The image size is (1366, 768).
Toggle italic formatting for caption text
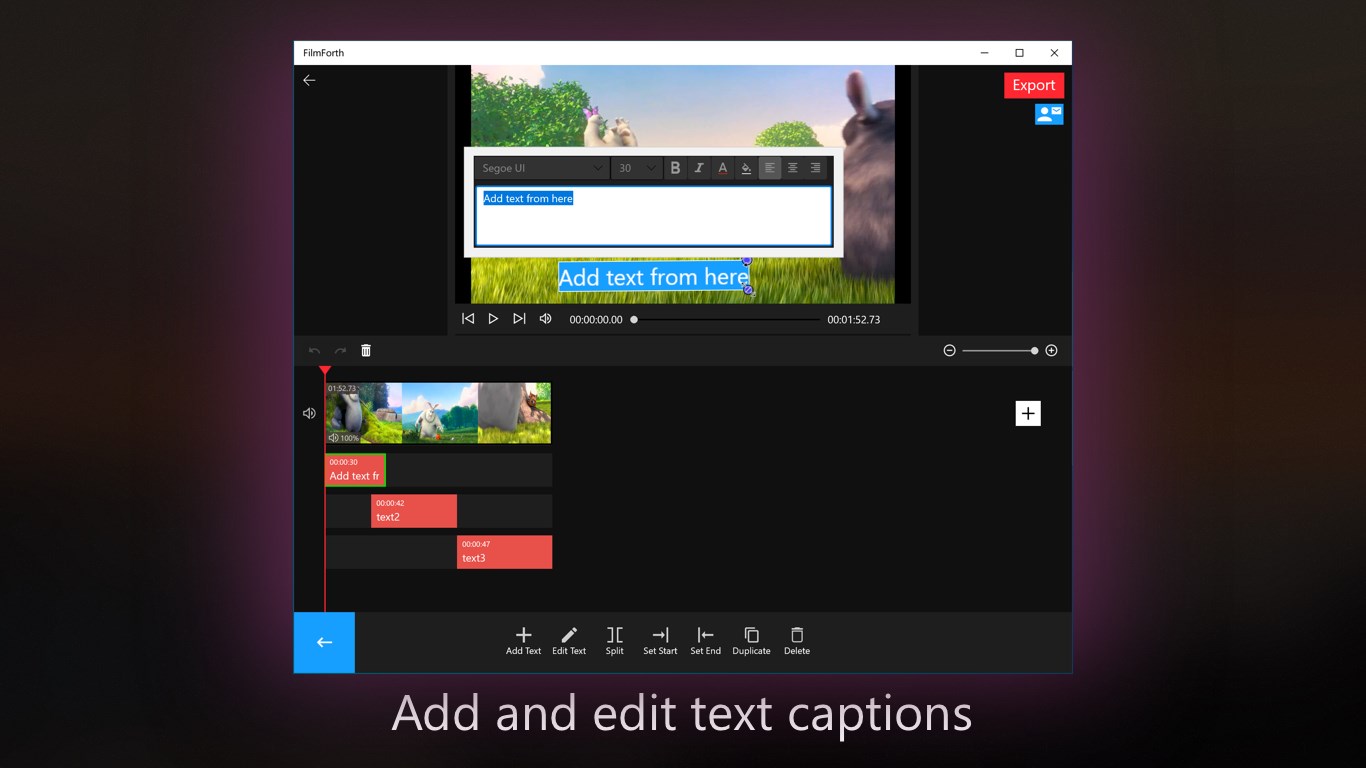pos(699,168)
